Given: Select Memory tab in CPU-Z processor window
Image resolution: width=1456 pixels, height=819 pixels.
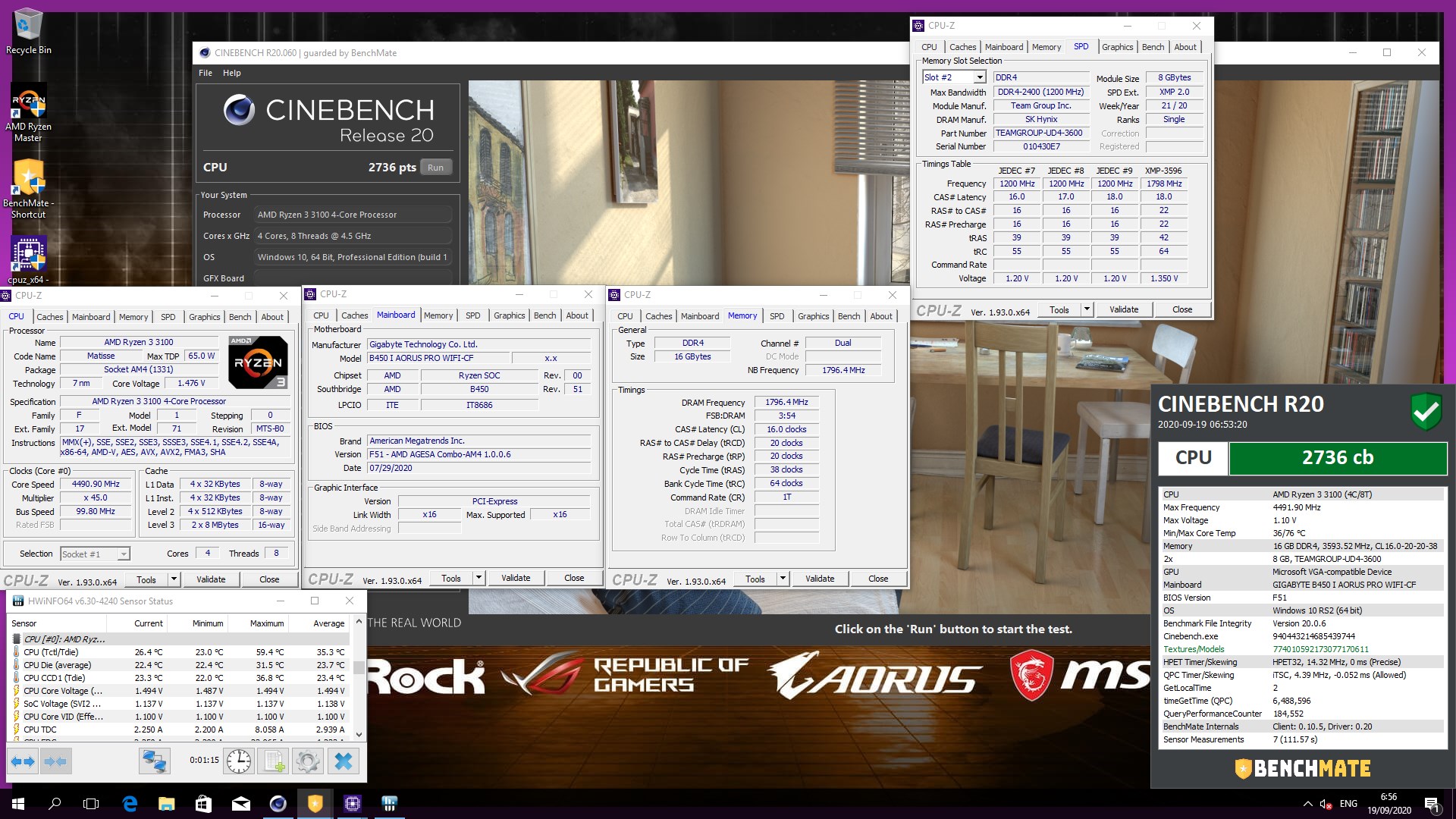Looking at the screenshot, I should [133, 317].
